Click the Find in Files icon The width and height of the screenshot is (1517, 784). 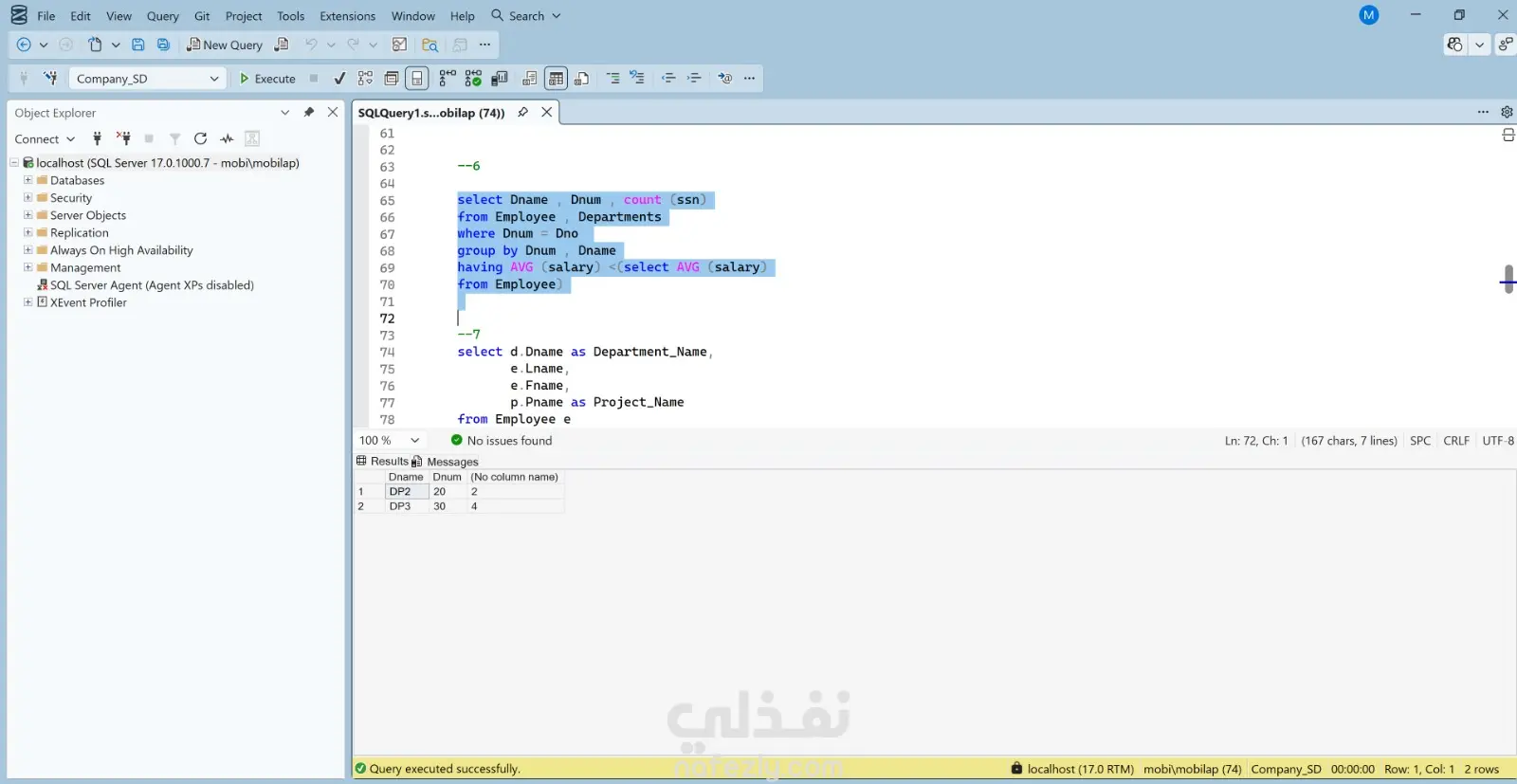pyautogui.click(x=430, y=45)
